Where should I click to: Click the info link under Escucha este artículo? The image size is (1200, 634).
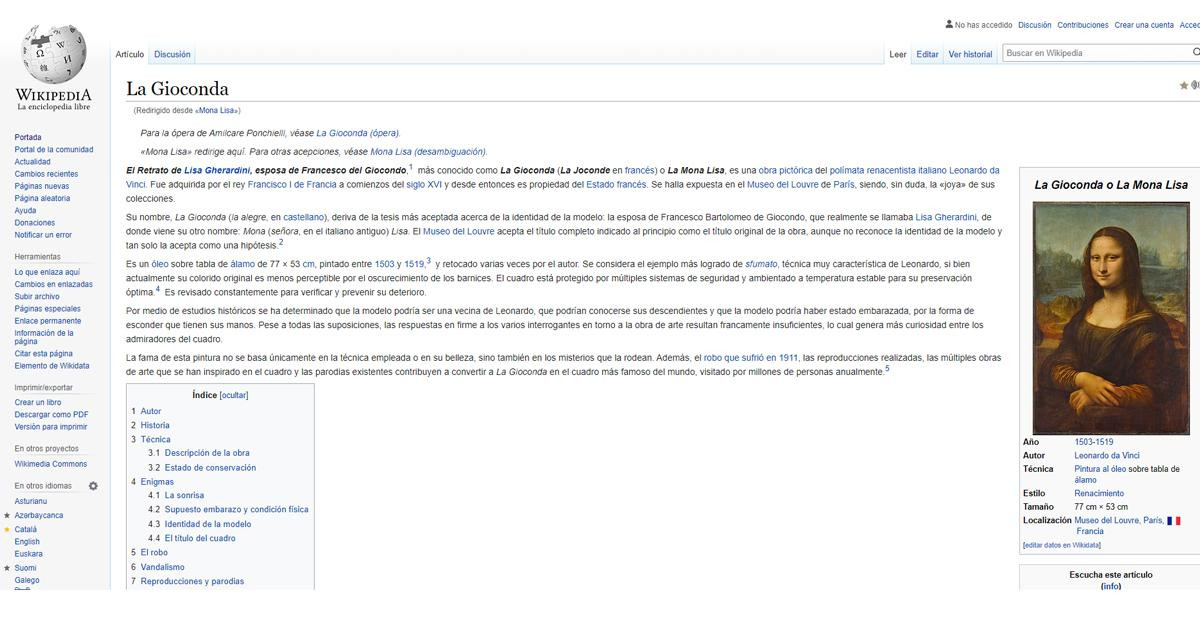coord(1111,586)
